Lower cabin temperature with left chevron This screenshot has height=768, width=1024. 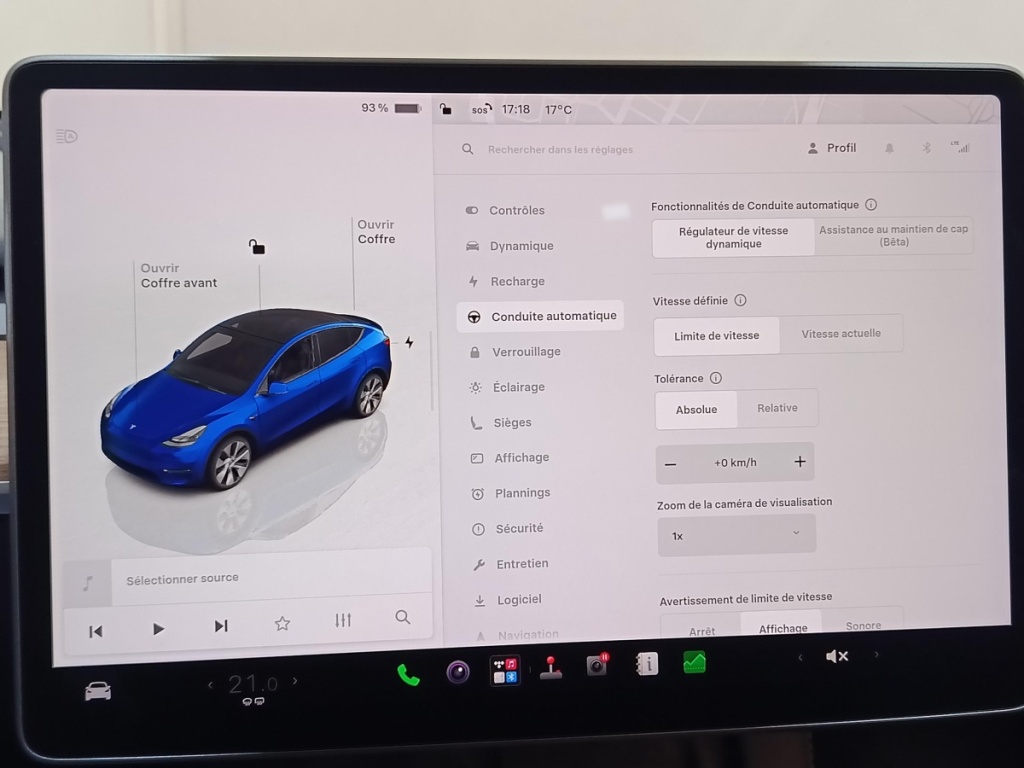click(x=210, y=684)
